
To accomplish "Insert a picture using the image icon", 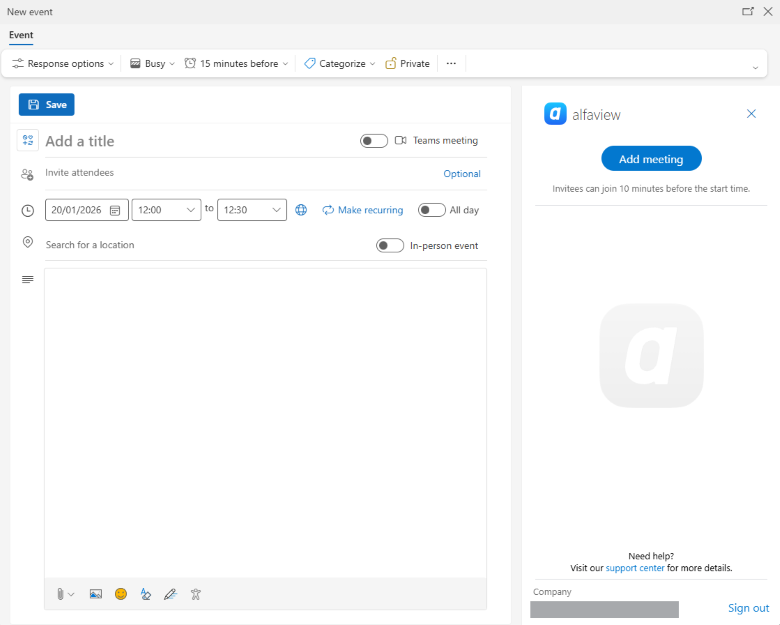I will pyautogui.click(x=96, y=594).
